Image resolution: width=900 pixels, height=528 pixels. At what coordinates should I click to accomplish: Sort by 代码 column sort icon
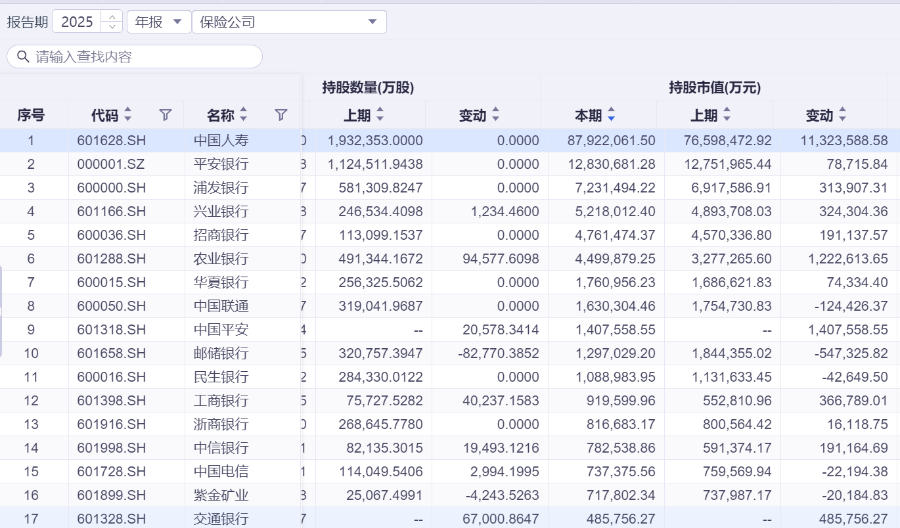(128, 115)
